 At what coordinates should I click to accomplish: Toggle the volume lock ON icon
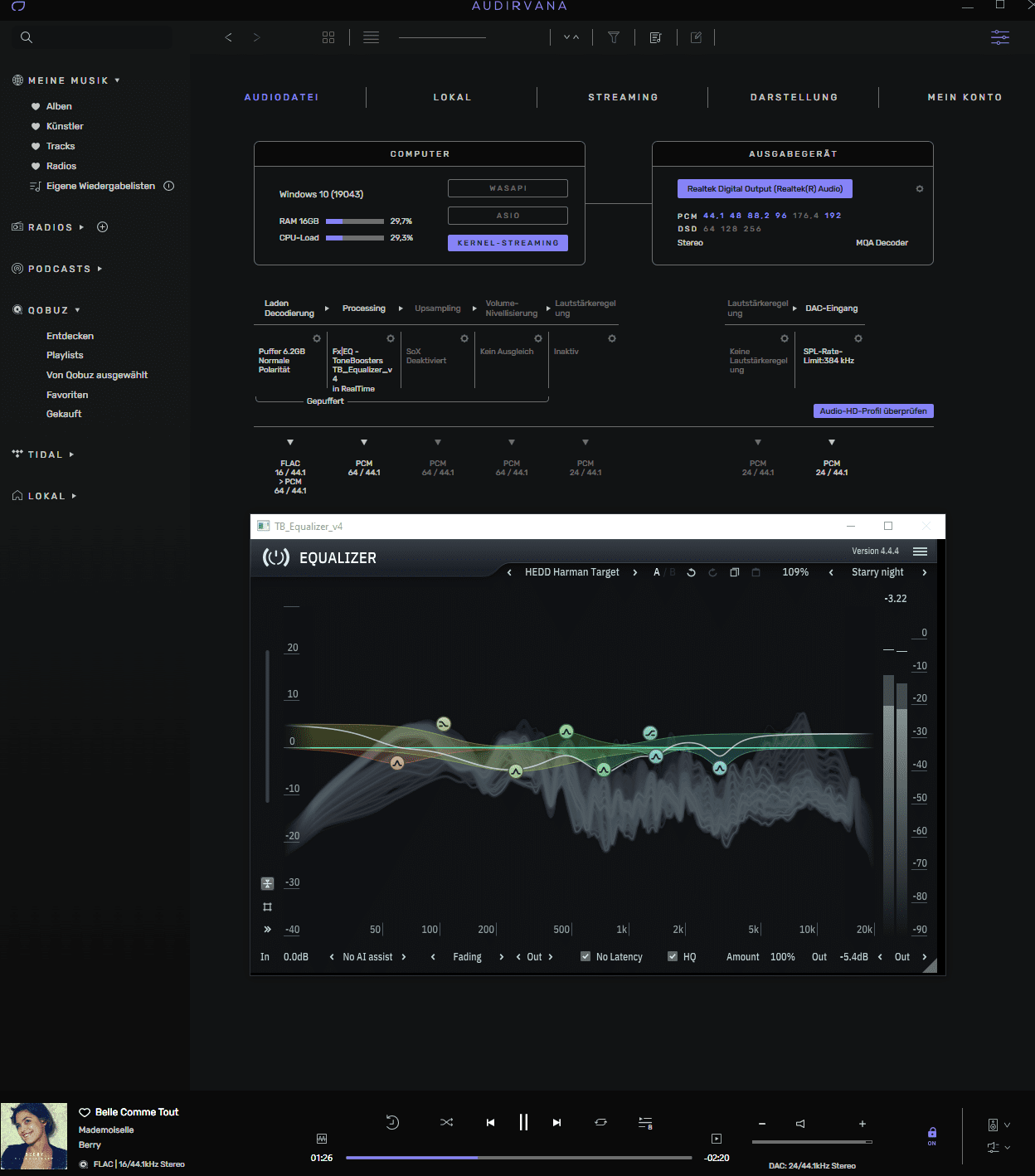click(932, 1136)
